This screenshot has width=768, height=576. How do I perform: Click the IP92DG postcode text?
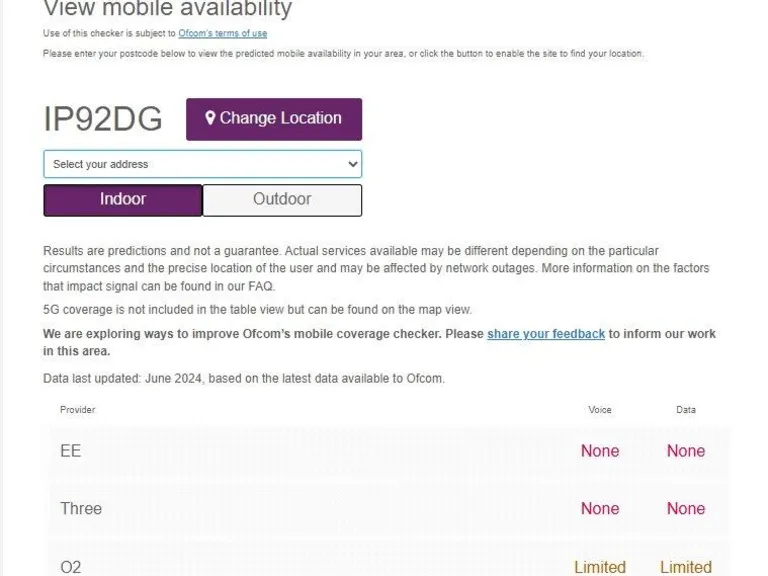point(103,119)
